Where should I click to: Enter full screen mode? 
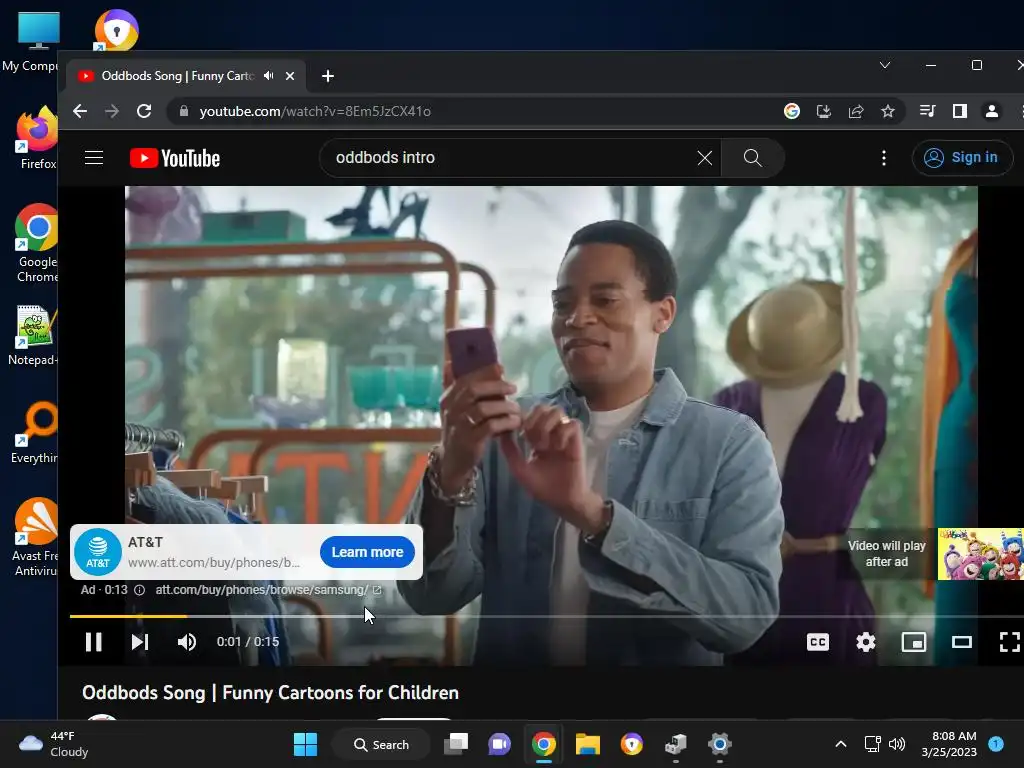click(1010, 642)
